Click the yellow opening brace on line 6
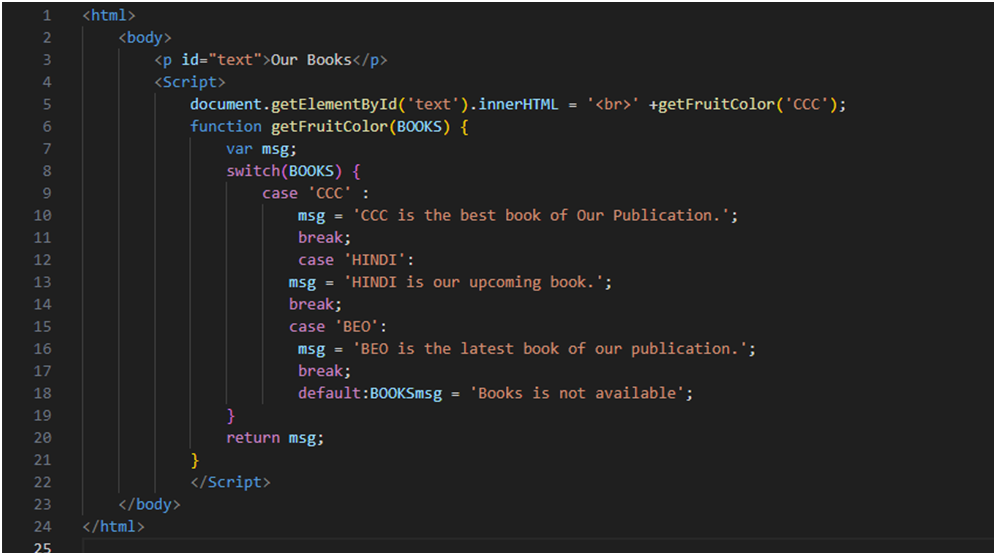 coord(464,126)
